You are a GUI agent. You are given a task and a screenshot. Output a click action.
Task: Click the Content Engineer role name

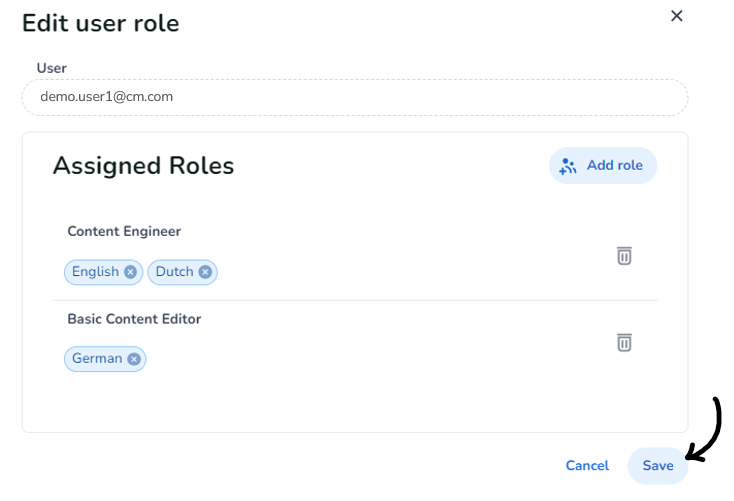124,231
